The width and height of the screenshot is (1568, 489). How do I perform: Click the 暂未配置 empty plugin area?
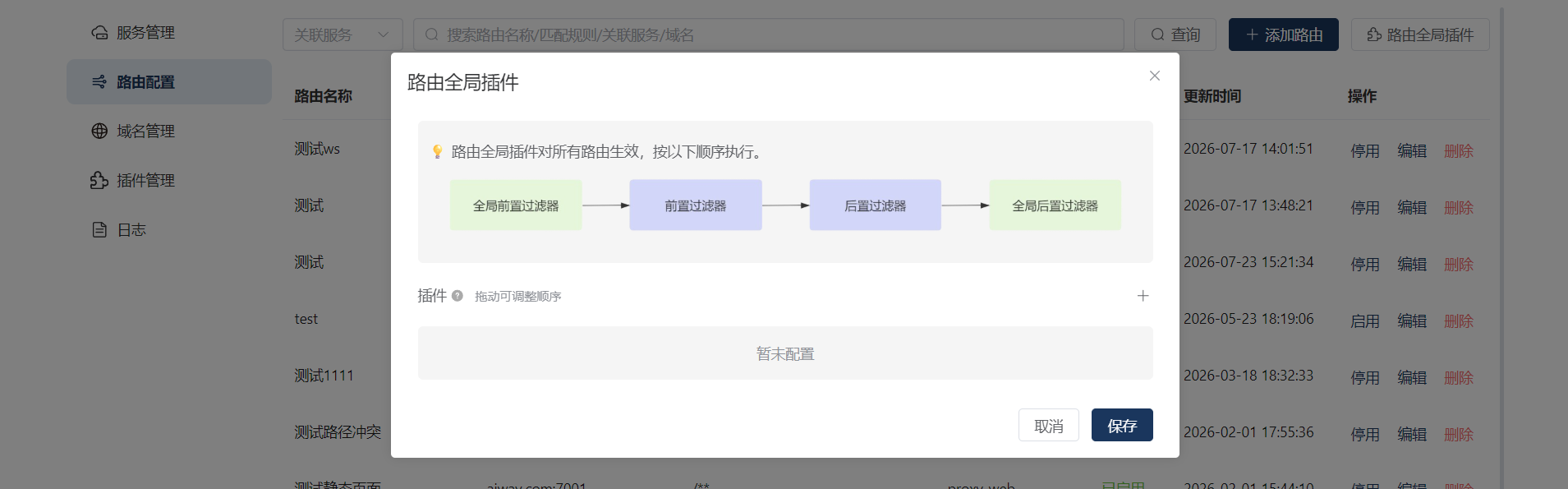pos(785,353)
